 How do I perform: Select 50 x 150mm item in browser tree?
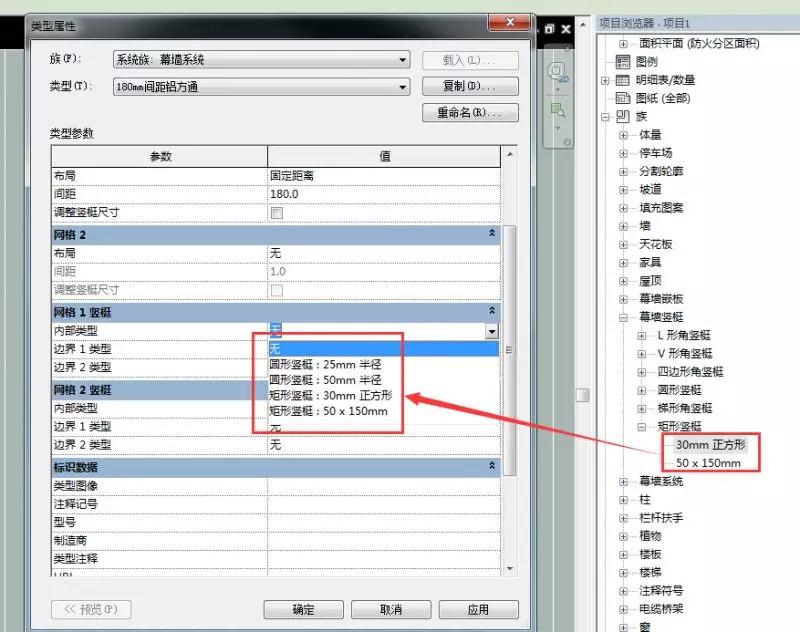coord(708,463)
